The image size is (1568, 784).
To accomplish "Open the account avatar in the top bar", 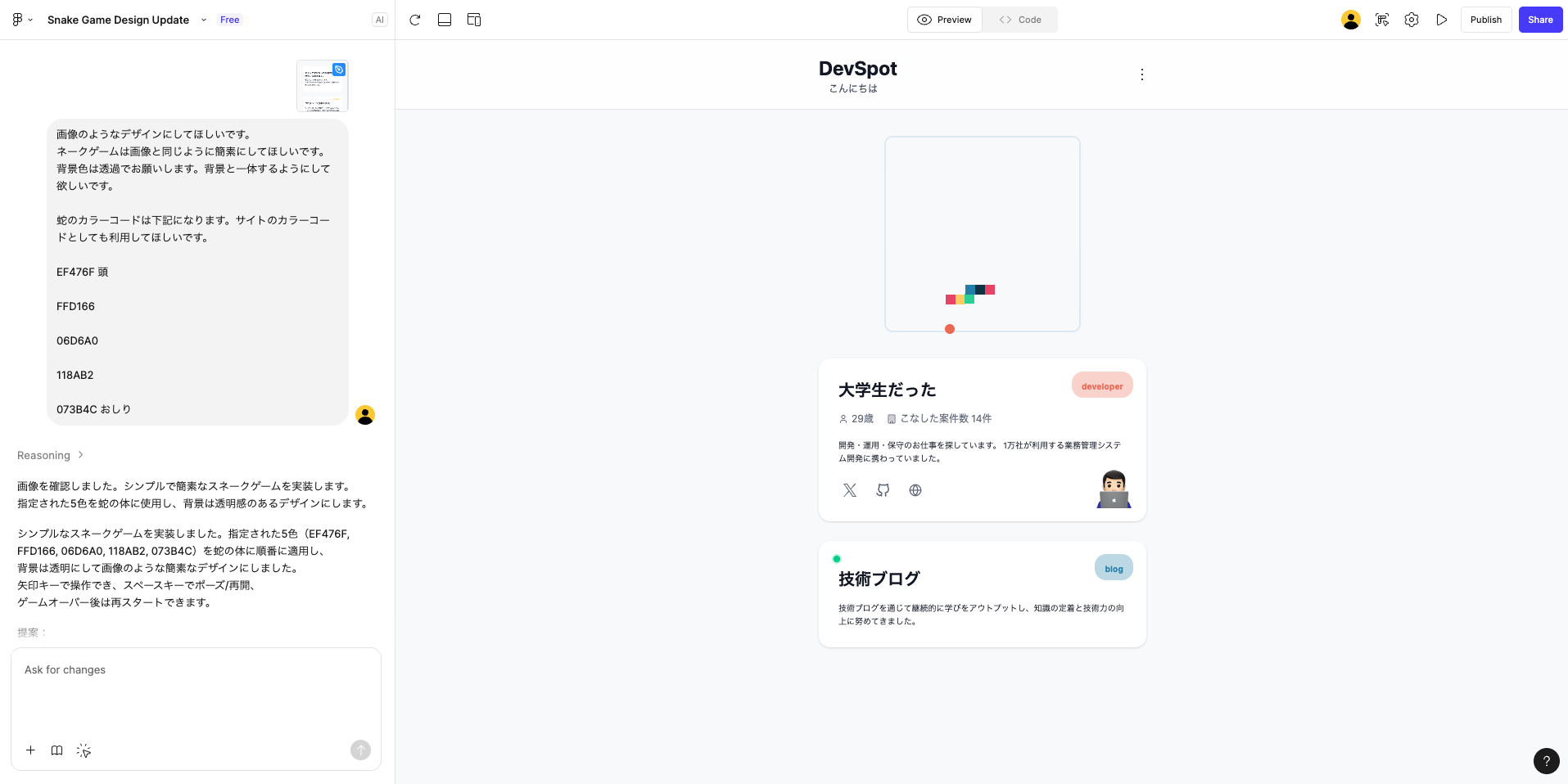I will tap(1351, 20).
